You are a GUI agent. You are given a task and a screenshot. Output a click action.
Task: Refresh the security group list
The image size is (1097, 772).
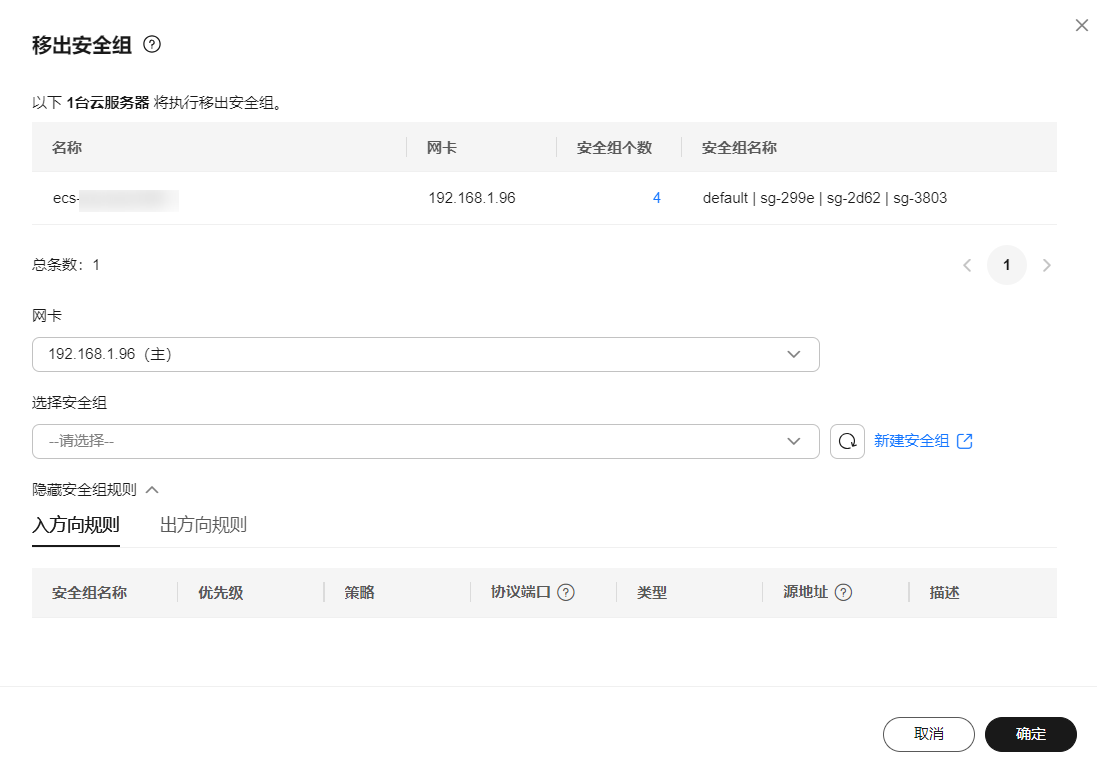(x=847, y=440)
